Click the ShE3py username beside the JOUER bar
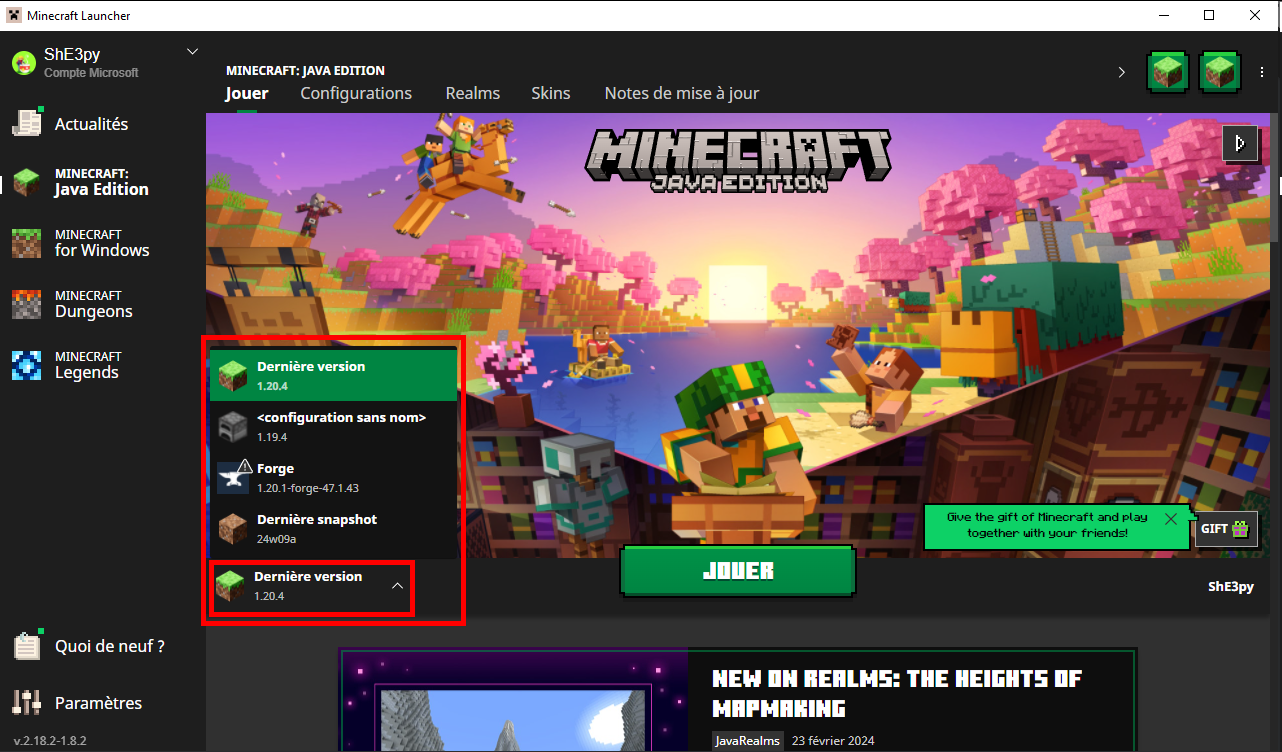This screenshot has width=1282, height=752. coord(1231,587)
